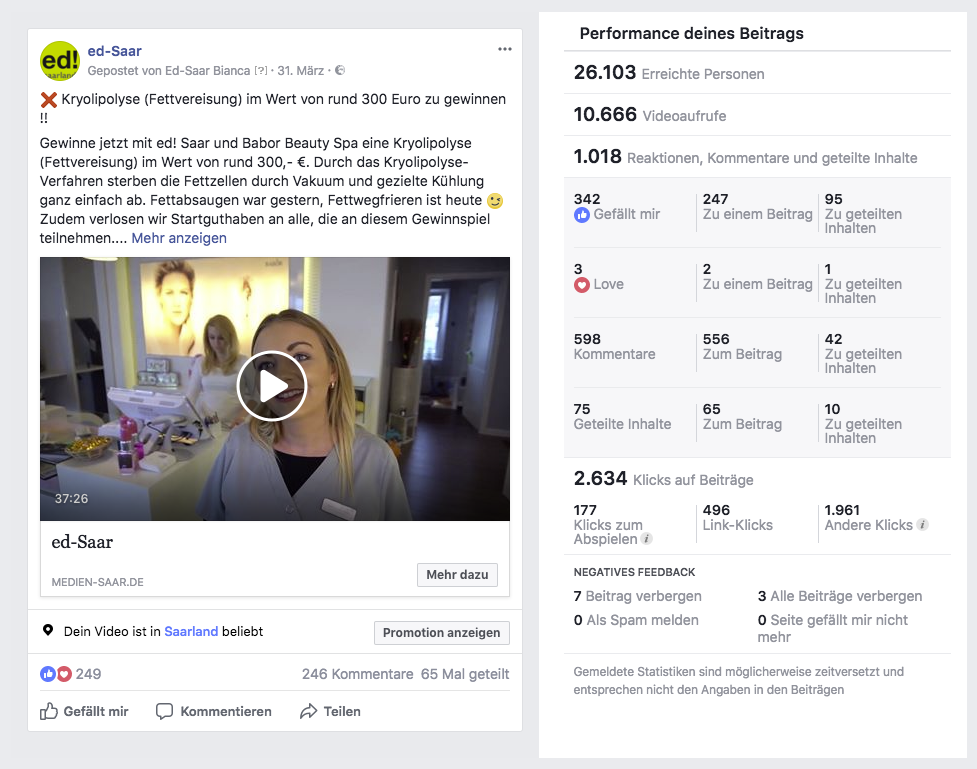Click info icon next to Klicks zum Abspielen

[647, 538]
